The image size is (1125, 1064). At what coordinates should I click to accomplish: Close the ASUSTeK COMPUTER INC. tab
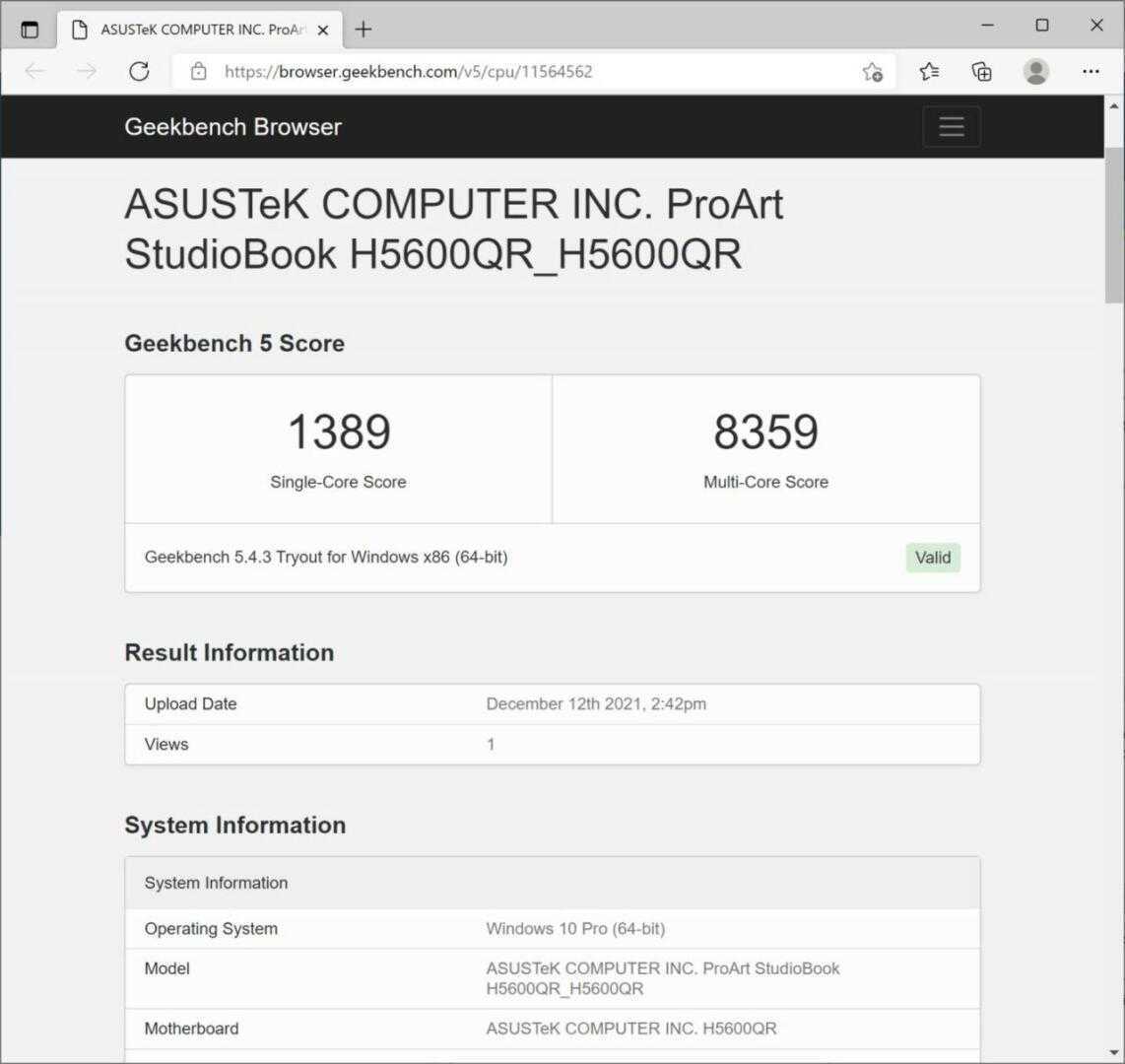click(x=323, y=30)
